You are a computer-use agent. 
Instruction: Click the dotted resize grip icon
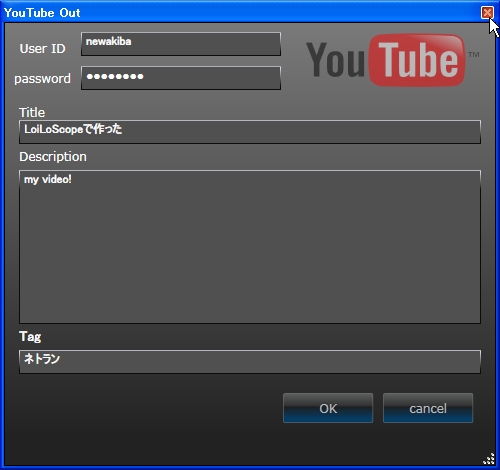(x=489, y=459)
